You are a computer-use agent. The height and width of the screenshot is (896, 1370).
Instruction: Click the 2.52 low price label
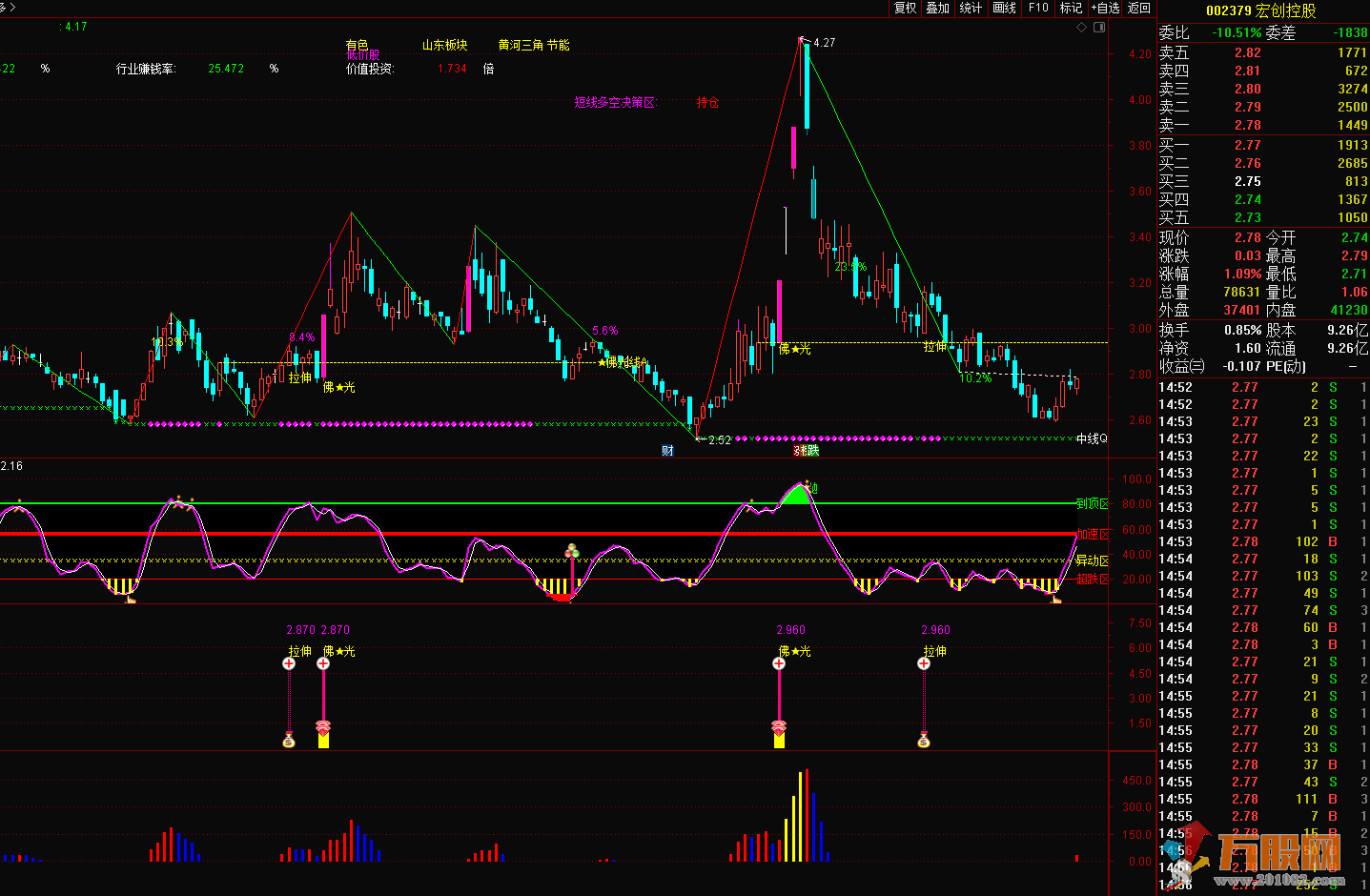(x=720, y=440)
